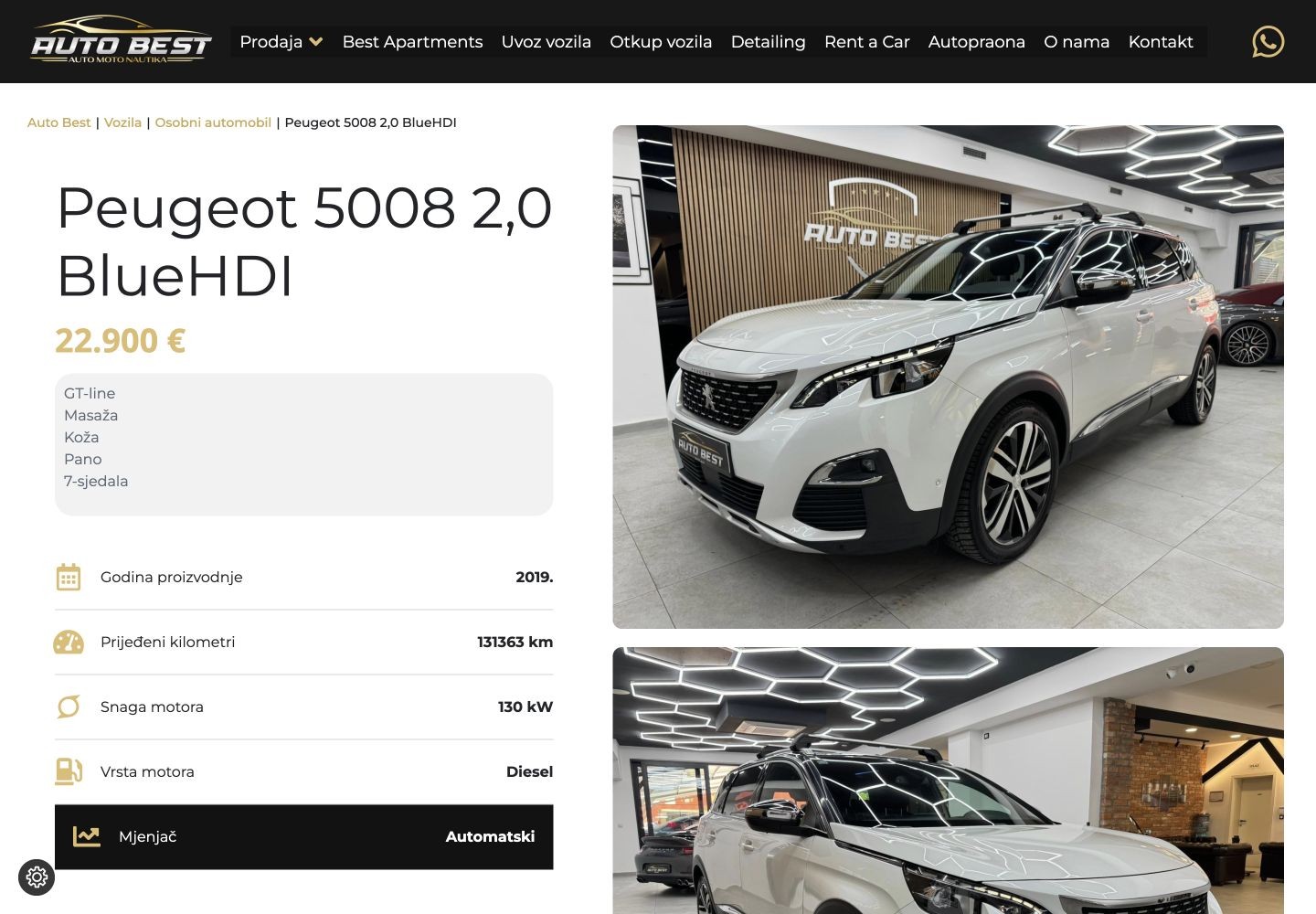Click the 2019. production year value

point(534,577)
